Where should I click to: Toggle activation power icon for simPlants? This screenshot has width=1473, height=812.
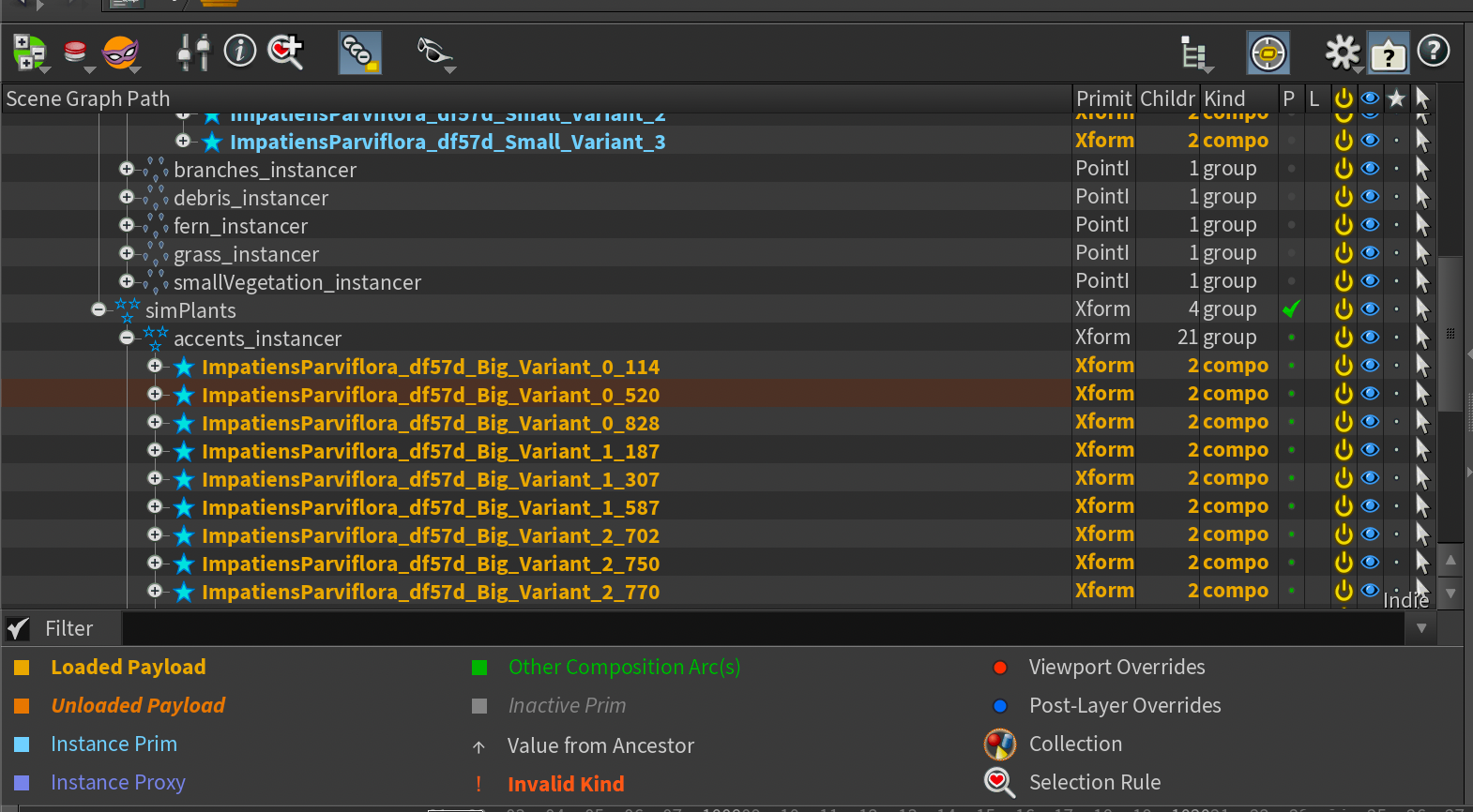(x=1344, y=309)
